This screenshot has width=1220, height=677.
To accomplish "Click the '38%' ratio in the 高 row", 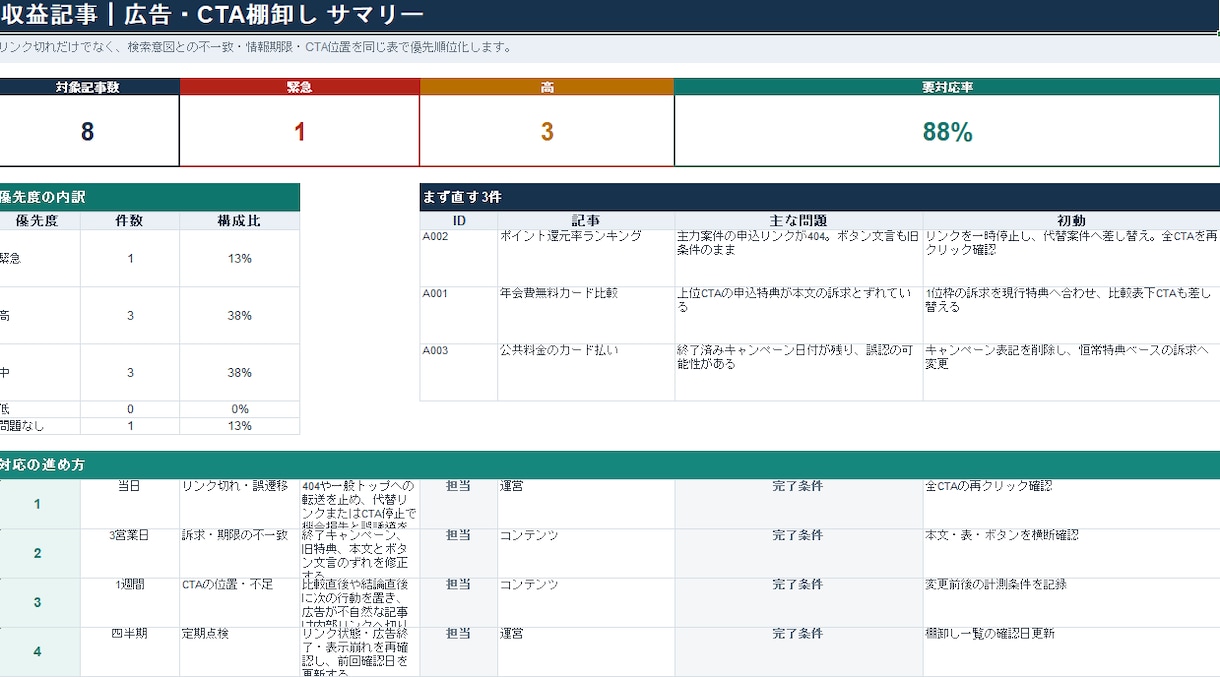I will pos(240,316).
